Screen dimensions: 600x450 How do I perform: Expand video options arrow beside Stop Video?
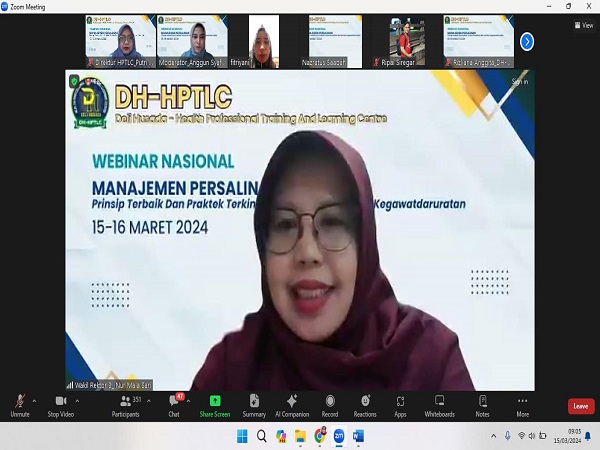77,401
